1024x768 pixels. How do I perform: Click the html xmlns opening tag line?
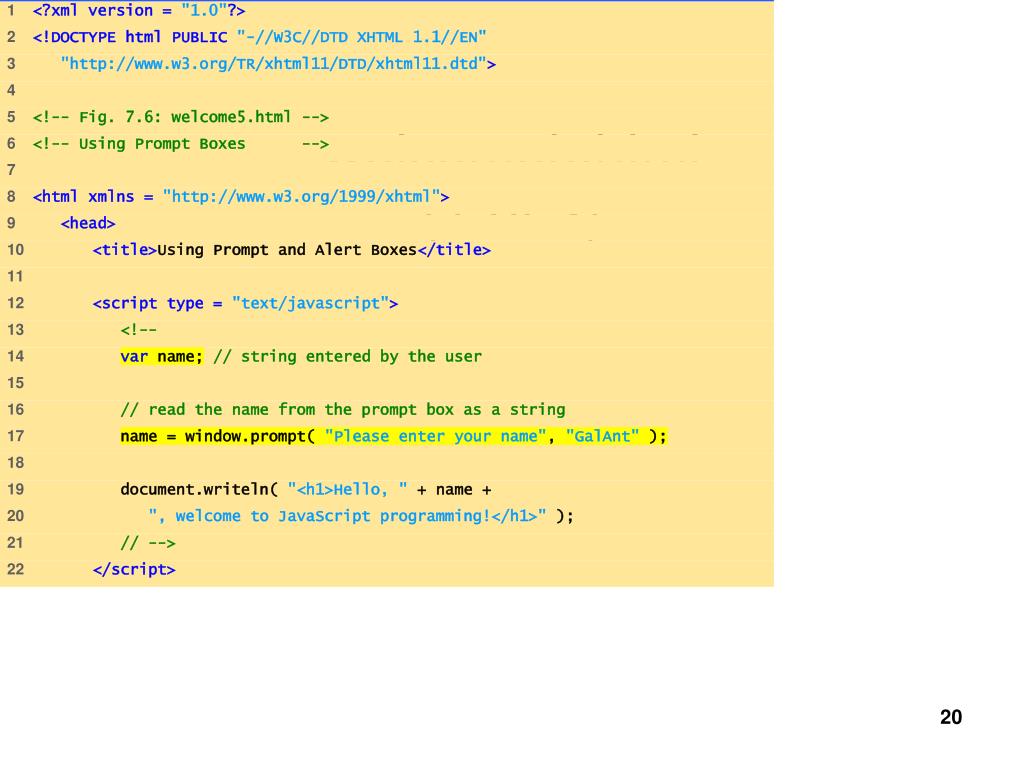click(x=241, y=197)
